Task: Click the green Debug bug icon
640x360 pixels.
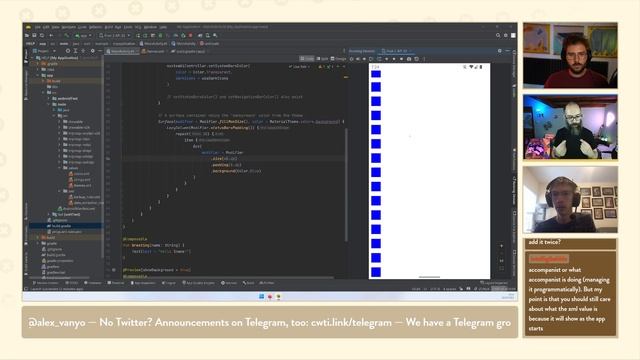Action: pos(160,36)
